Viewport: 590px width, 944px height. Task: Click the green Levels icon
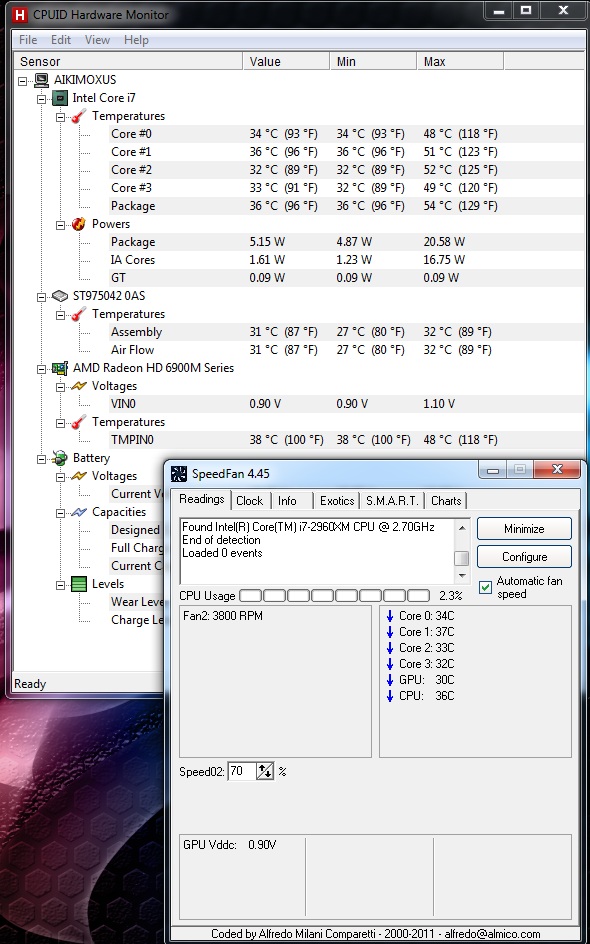click(x=79, y=585)
